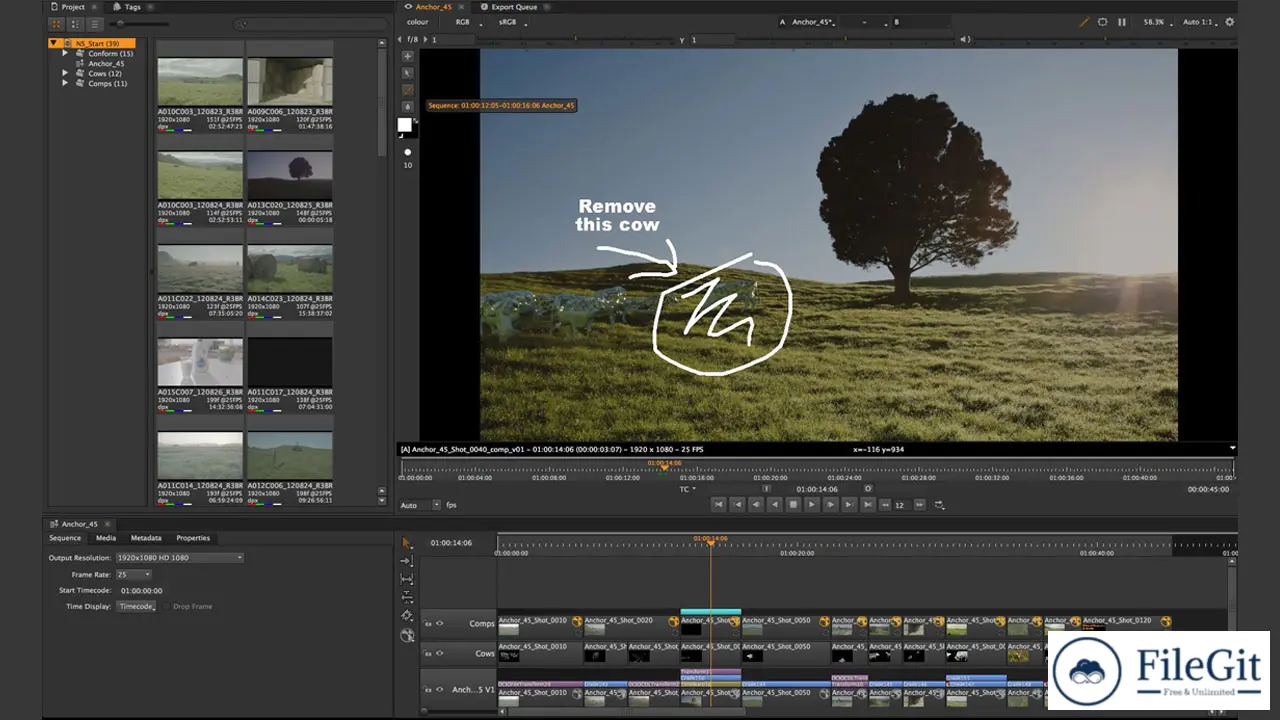Image resolution: width=1280 pixels, height=720 pixels.
Task: Toggle Anch...5 V1 track visibility eye
Action: click(439, 689)
